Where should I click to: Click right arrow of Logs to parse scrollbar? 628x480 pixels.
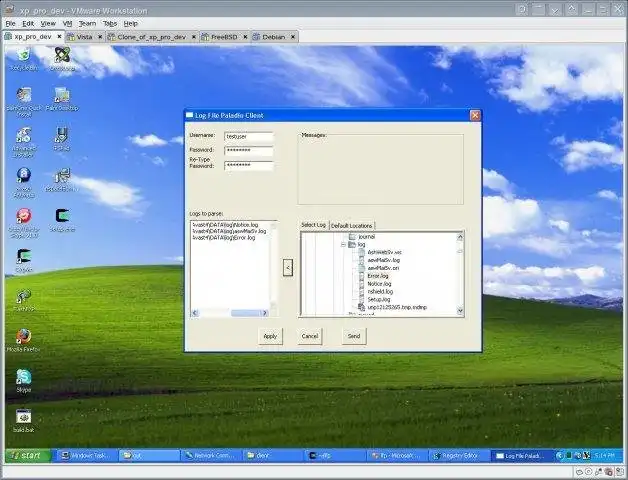(265, 313)
